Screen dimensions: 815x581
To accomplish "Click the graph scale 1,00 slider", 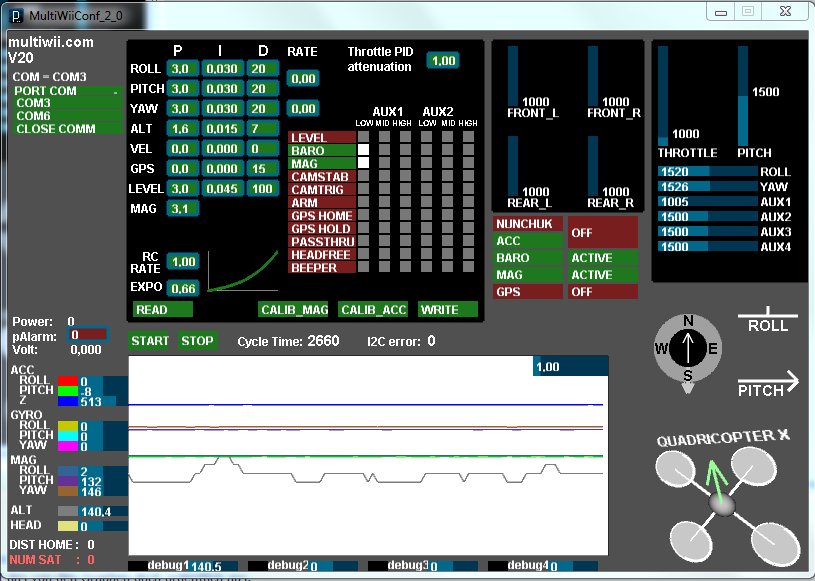I will [x=571, y=366].
